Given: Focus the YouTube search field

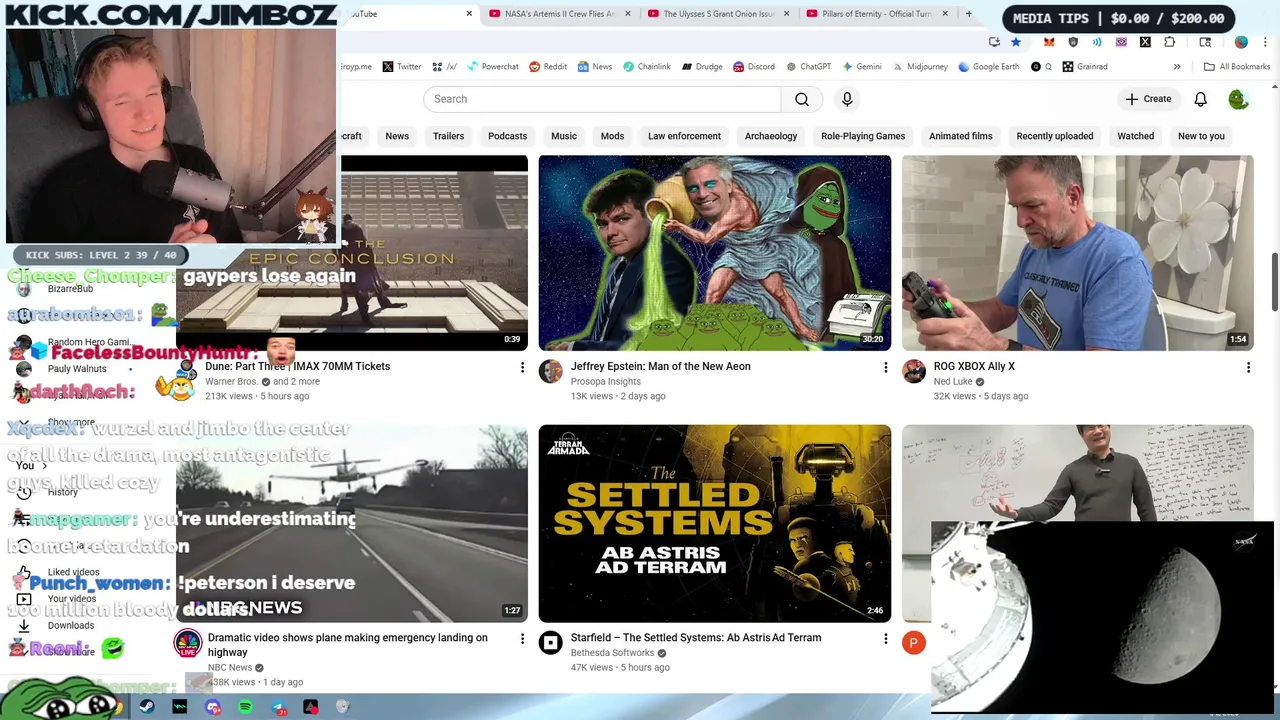Looking at the screenshot, I should [602, 99].
